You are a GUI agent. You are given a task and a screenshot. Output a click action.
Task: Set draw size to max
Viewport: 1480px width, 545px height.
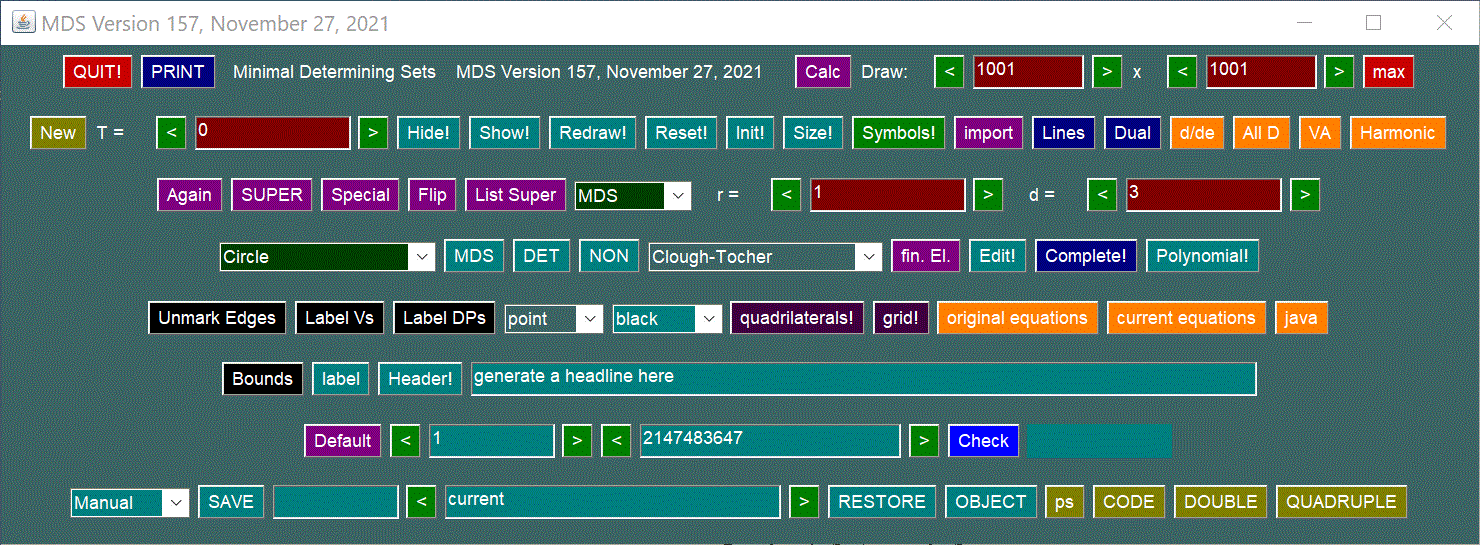tap(1388, 72)
